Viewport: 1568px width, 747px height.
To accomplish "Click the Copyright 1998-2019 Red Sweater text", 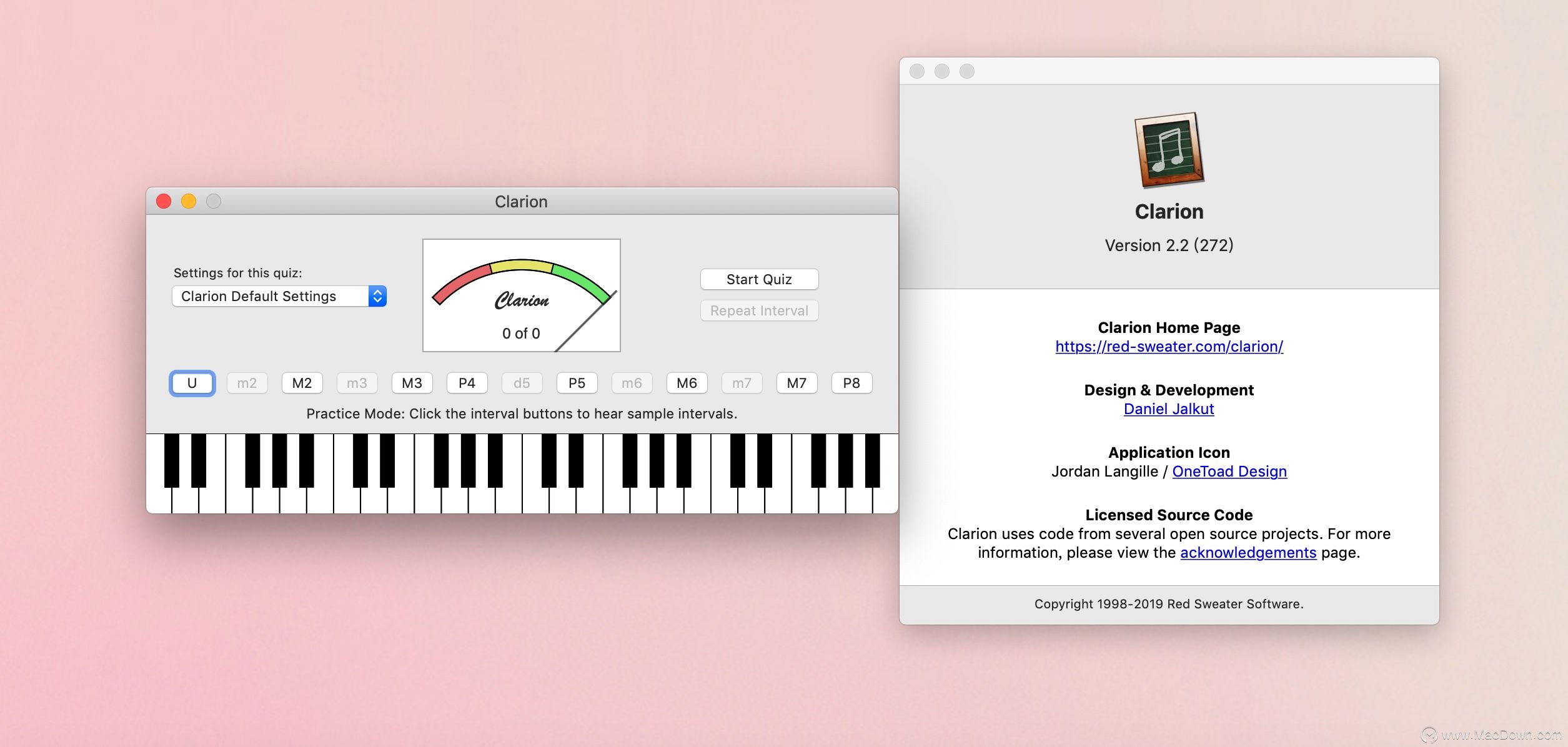I will coord(1169,604).
